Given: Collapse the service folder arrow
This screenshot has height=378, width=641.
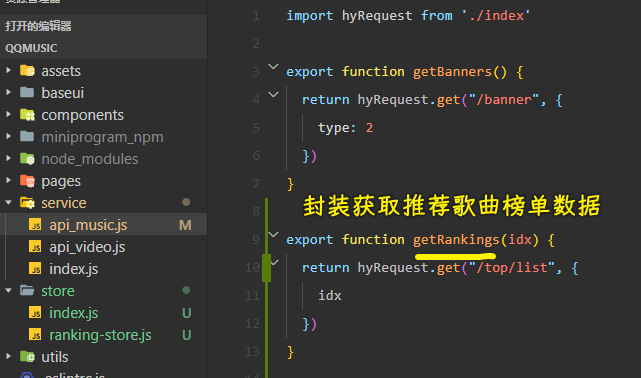Looking at the screenshot, I should tap(8, 202).
